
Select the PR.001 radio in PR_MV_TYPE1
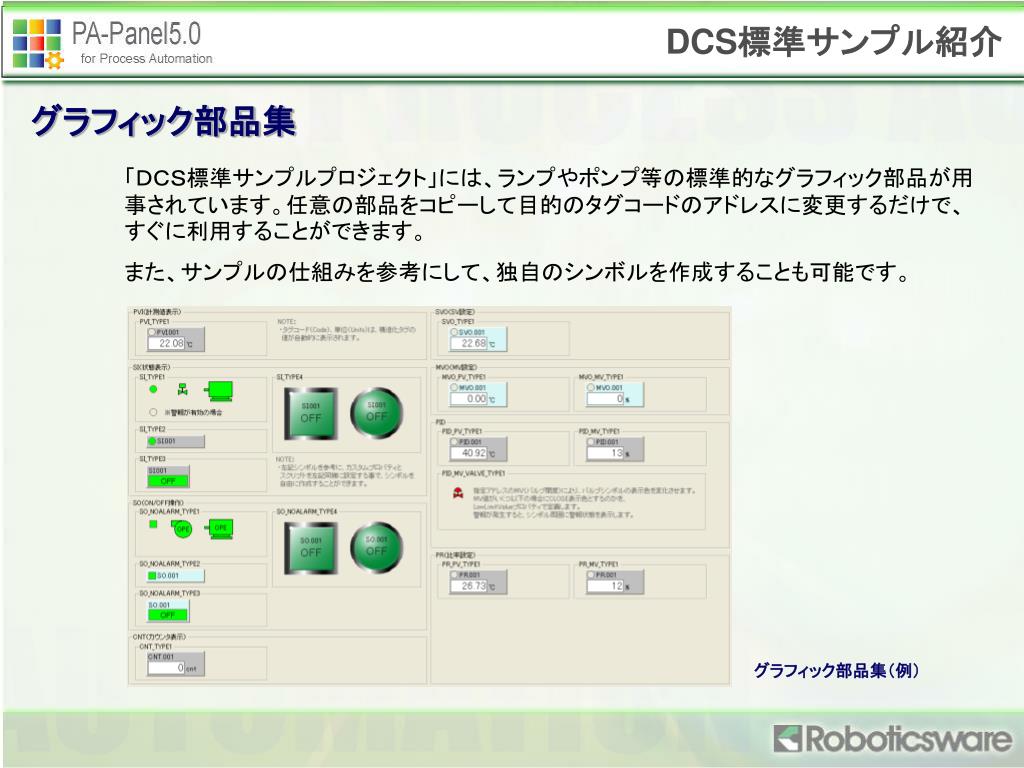(x=591, y=575)
